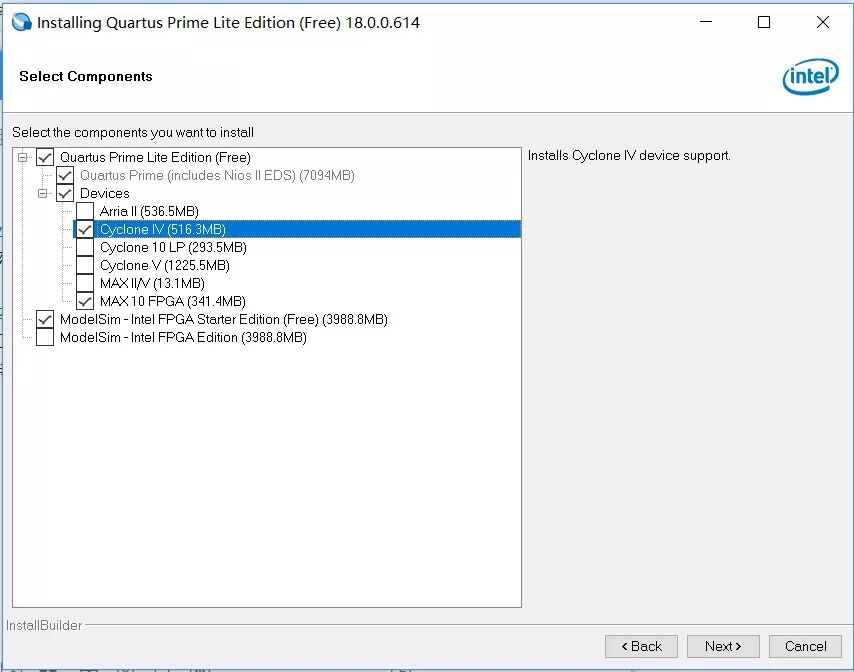
Task: Select the Cyclone 10 LP (293.5MB) row
Action: pos(173,247)
